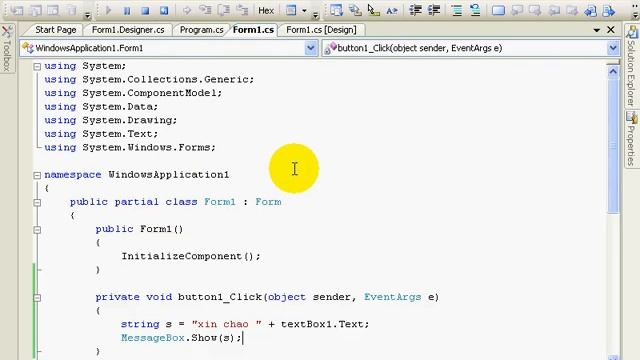Click the Increase Line Indent icon
The image size is (640, 360).
(434, 10)
